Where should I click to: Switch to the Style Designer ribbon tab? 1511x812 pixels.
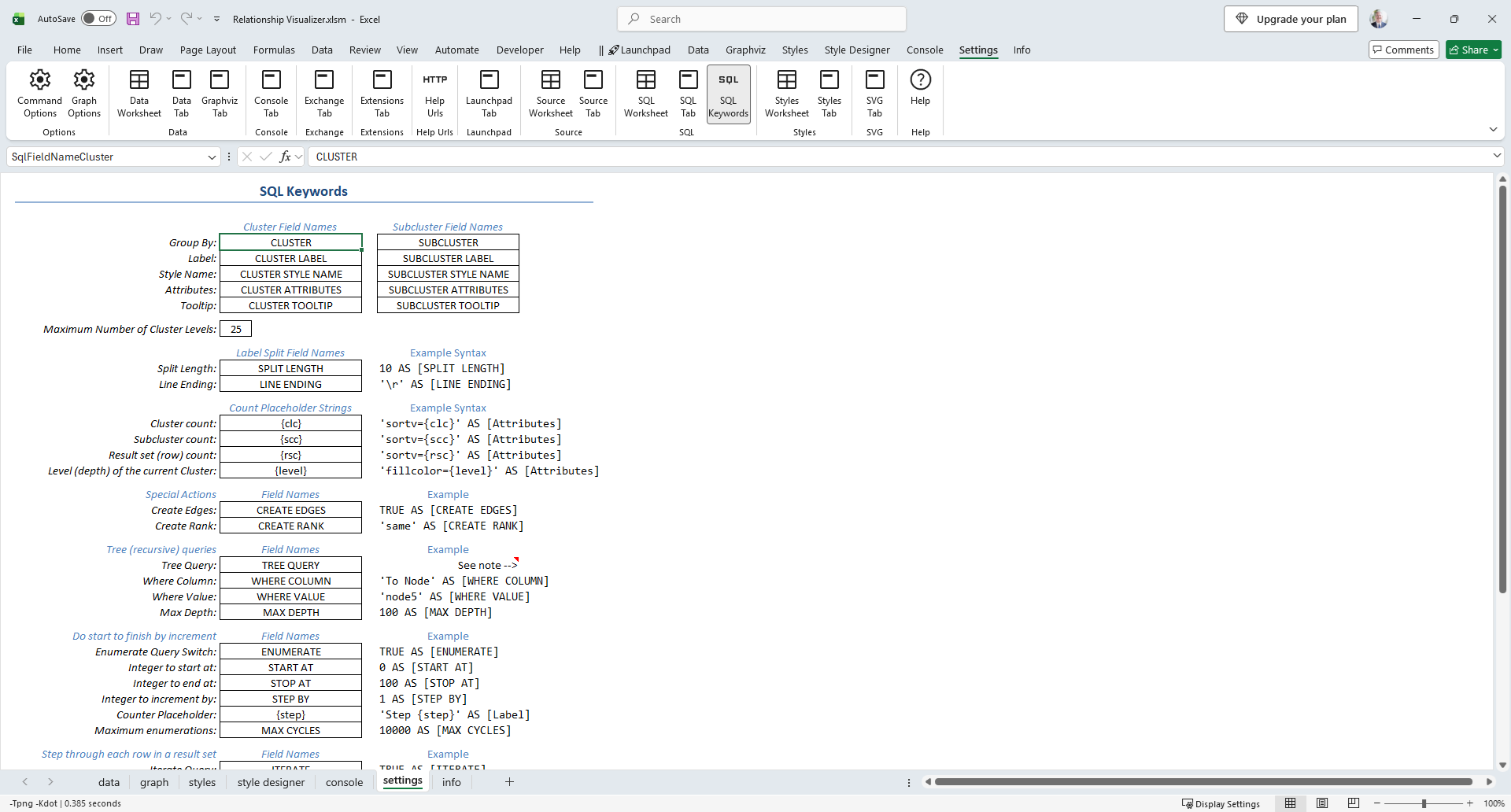click(x=857, y=50)
